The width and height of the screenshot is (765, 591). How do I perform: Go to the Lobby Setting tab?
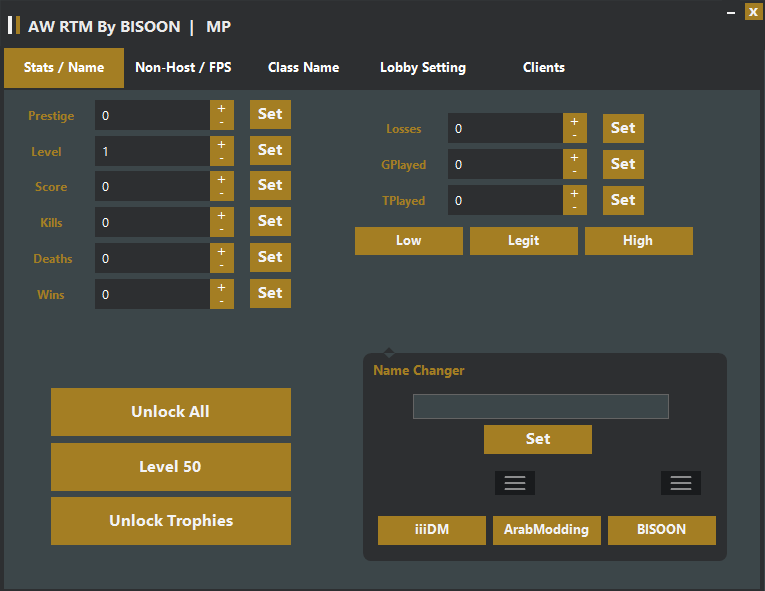pos(423,68)
